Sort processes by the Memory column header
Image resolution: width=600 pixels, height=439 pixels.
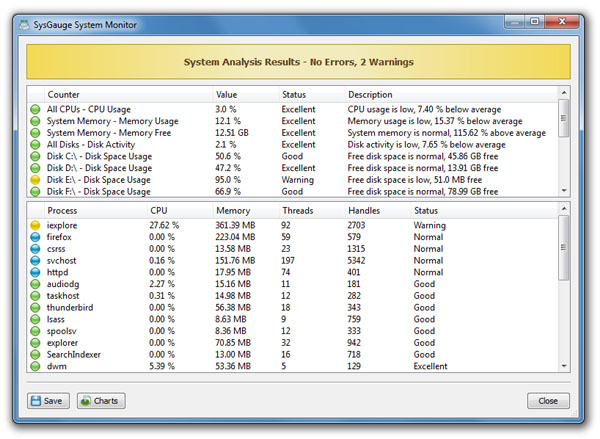click(246, 211)
